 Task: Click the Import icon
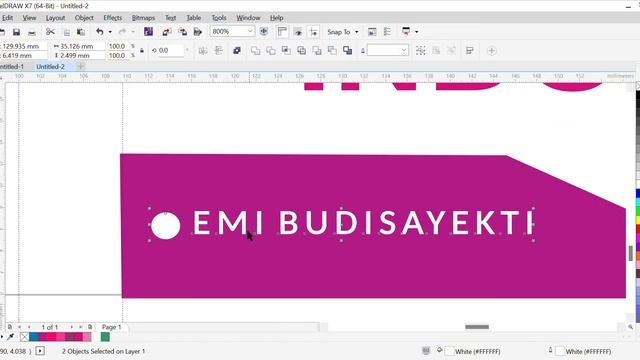click(167, 32)
